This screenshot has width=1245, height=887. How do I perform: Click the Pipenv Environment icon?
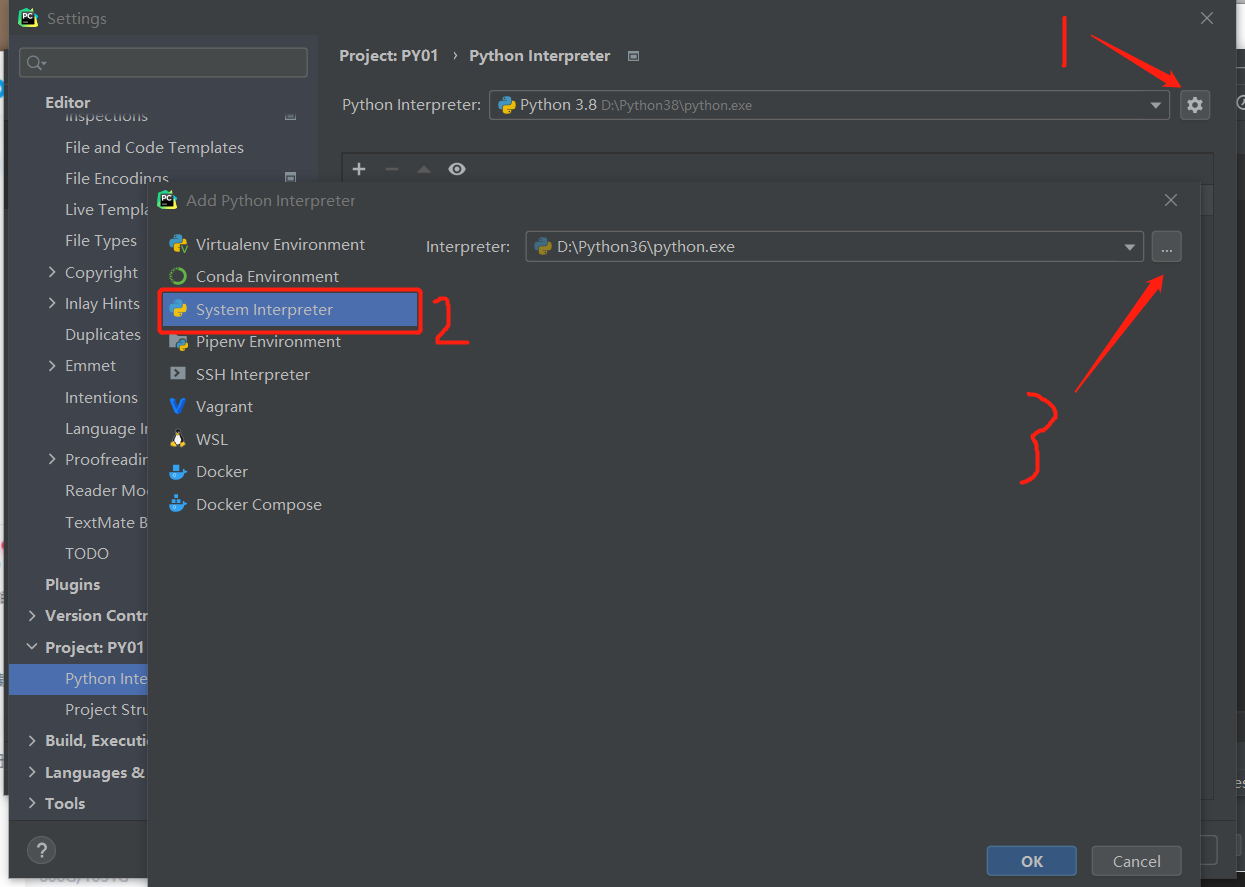click(x=178, y=342)
